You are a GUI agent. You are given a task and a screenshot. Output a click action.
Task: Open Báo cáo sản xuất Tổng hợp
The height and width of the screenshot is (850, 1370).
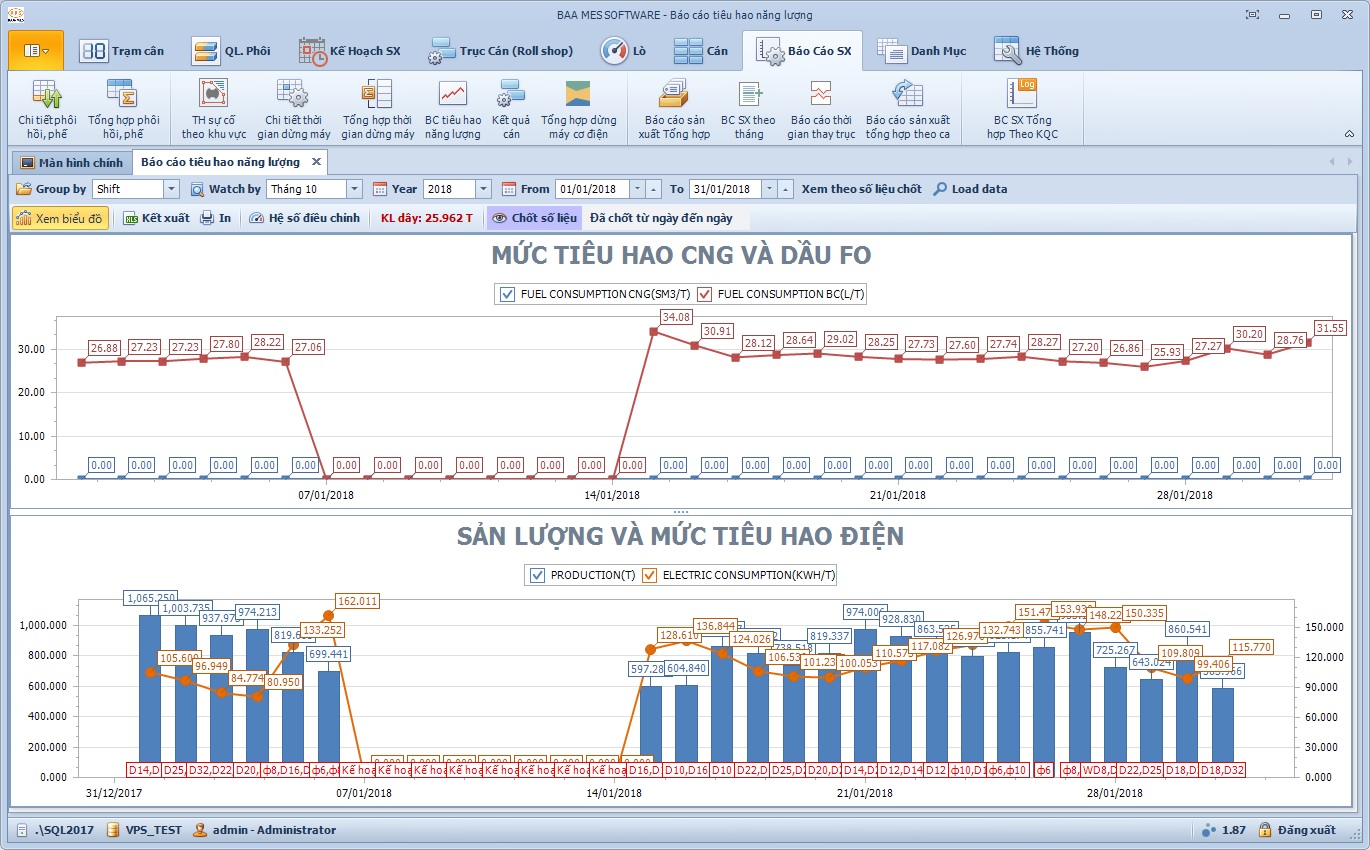point(673,108)
